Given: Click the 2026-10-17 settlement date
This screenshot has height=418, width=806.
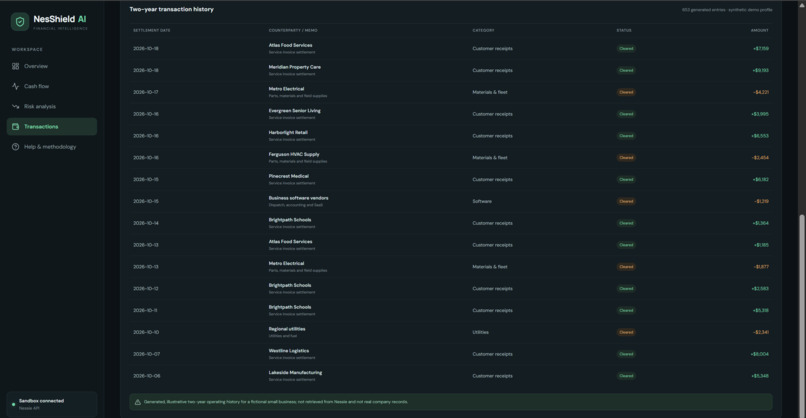Looking at the screenshot, I should (146, 93).
